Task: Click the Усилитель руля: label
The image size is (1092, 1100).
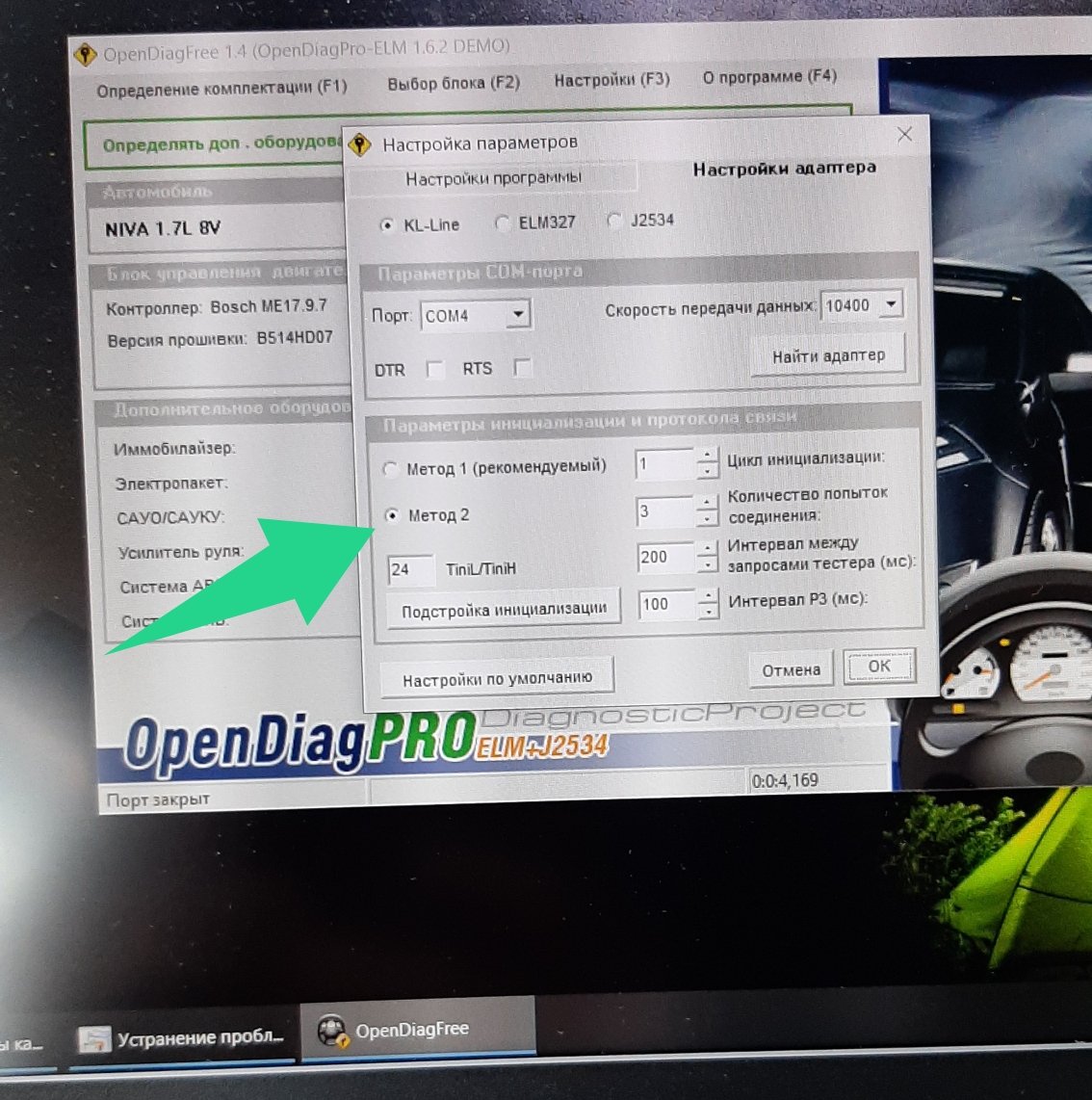Action: click(x=181, y=552)
